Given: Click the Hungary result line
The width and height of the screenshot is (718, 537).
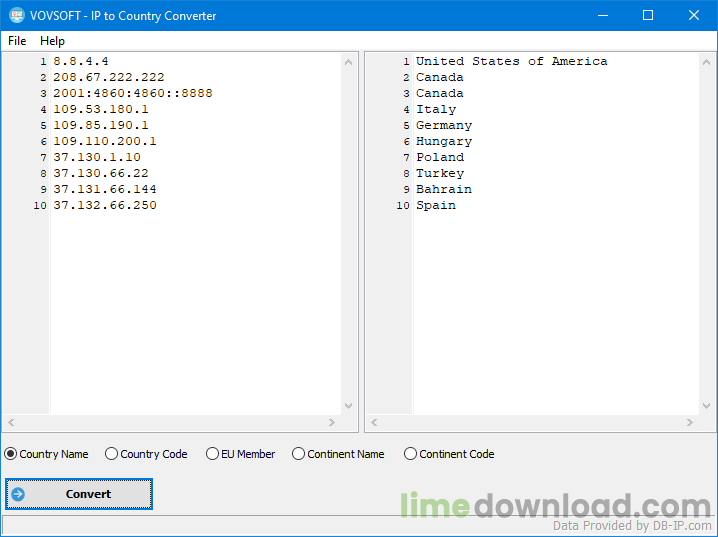Looking at the screenshot, I should 444,141.
